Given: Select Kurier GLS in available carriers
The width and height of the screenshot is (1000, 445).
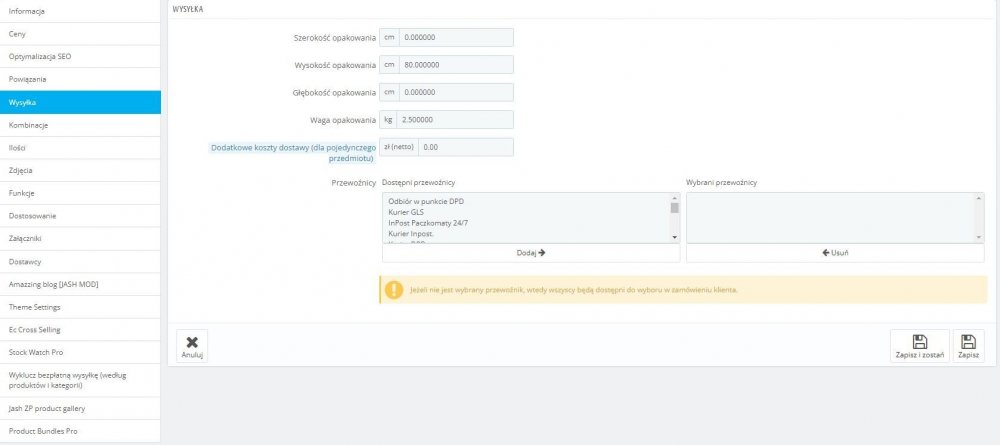Looking at the screenshot, I should (x=406, y=212).
